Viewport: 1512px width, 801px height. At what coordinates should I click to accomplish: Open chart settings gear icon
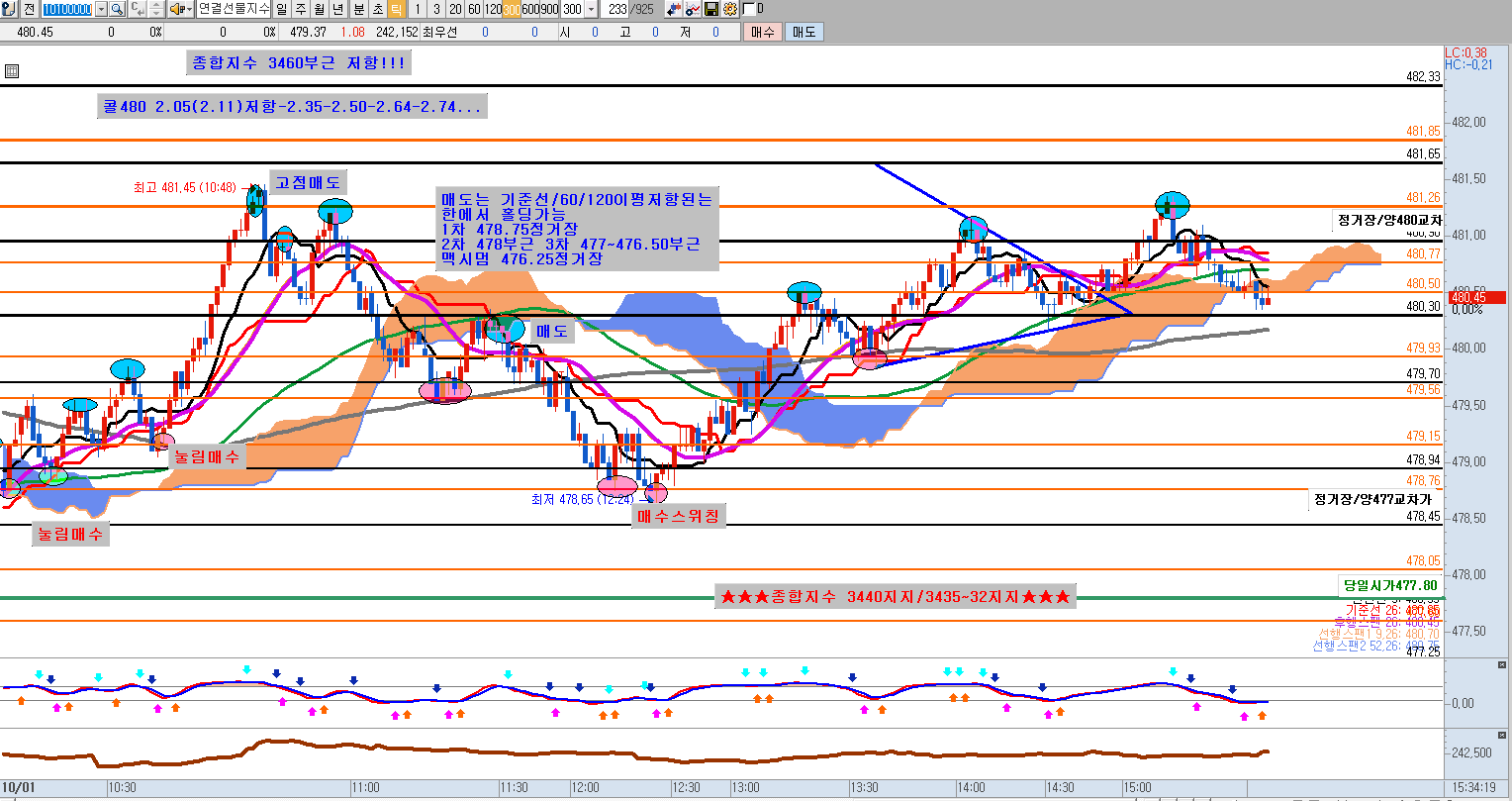click(729, 9)
